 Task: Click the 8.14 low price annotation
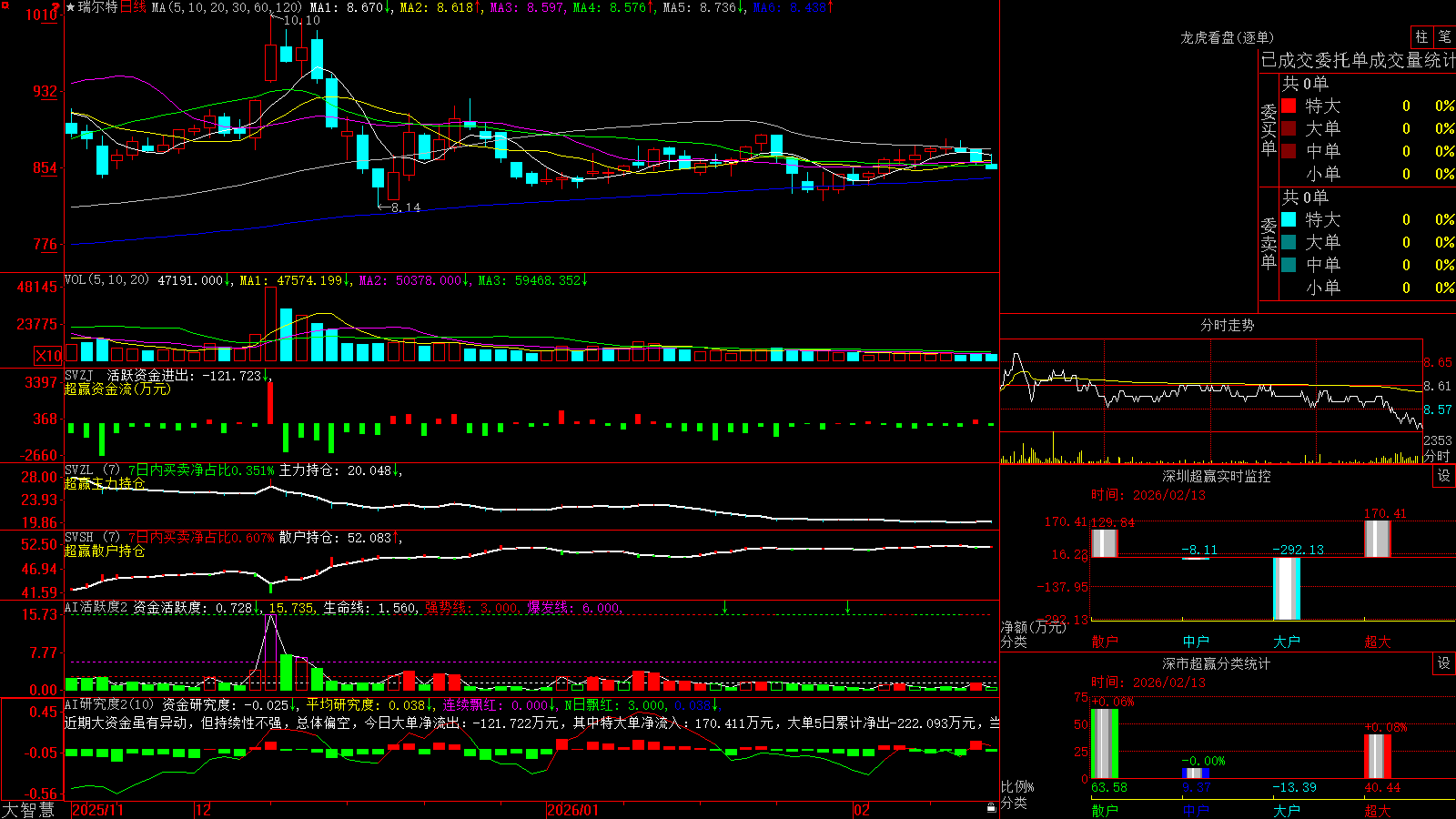[405, 207]
